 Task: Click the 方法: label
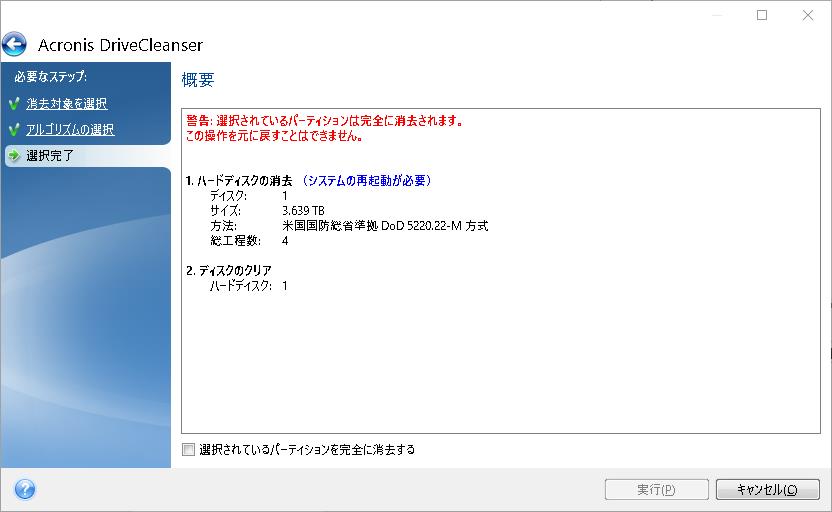(x=223, y=225)
